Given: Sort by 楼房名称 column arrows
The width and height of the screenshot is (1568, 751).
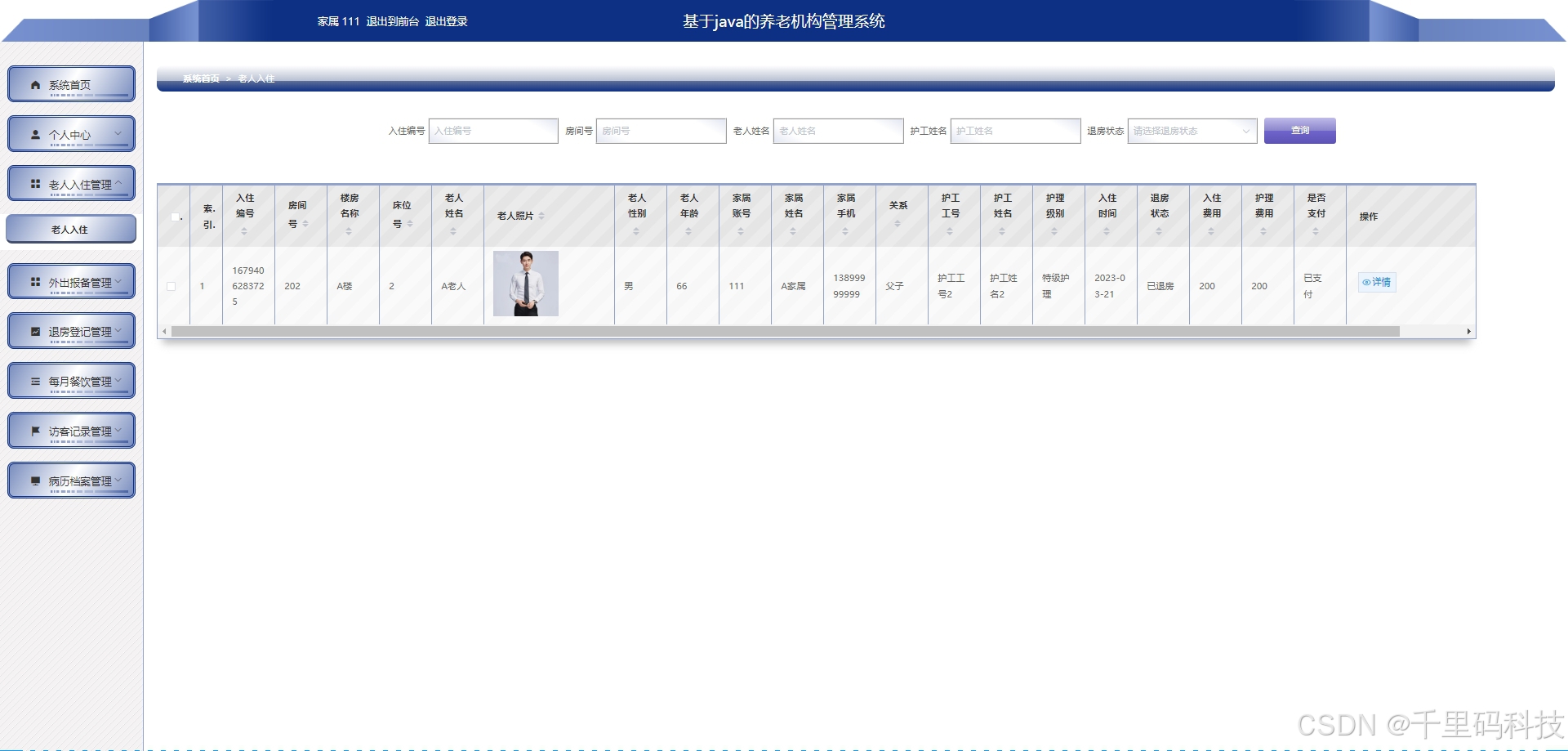Looking at the screenshot, I should coord(348,231).
